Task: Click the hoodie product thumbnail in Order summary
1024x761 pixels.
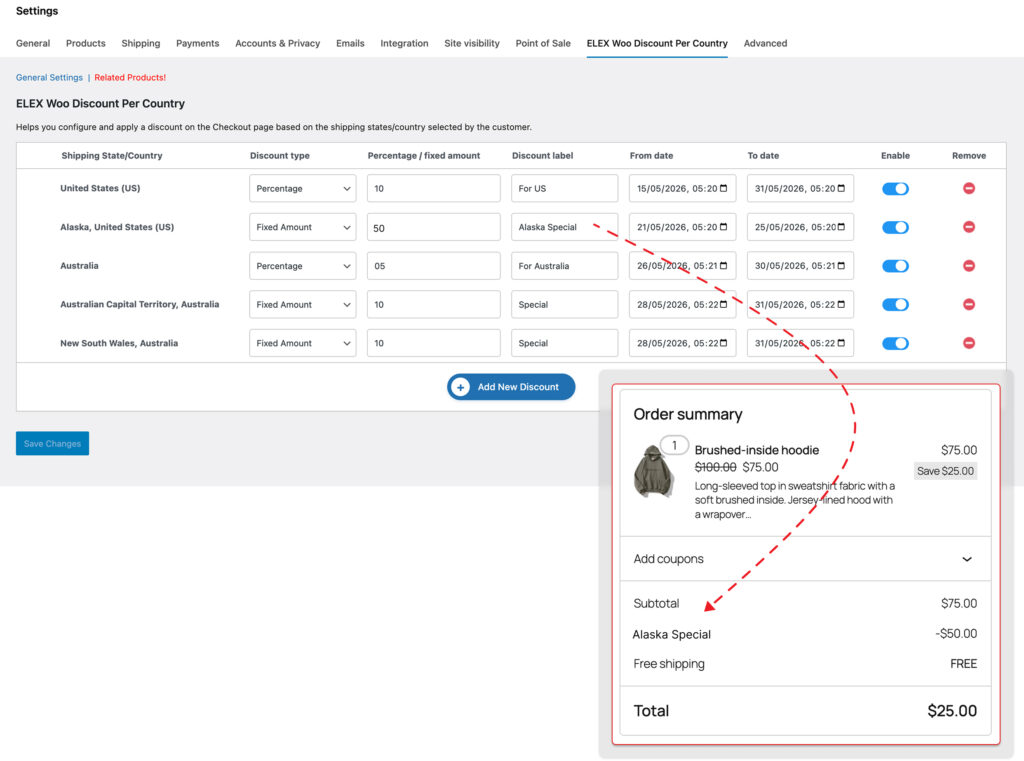Action: coord(654,471)
